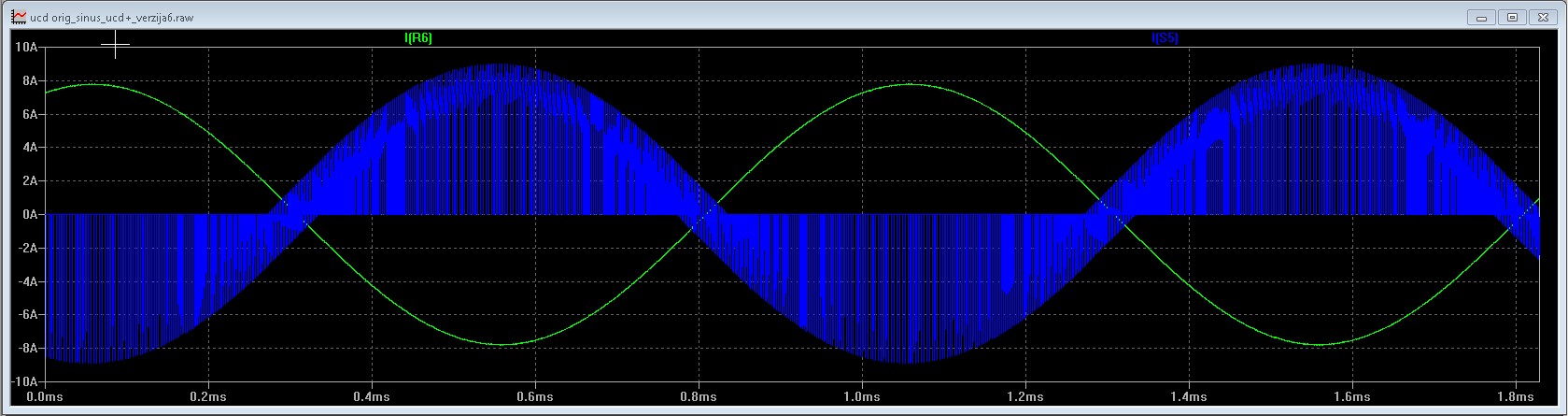This screenshot has width=1568, height=416.
Task: Click the 6A vertical axis label
Action: [x=28, y=115]
